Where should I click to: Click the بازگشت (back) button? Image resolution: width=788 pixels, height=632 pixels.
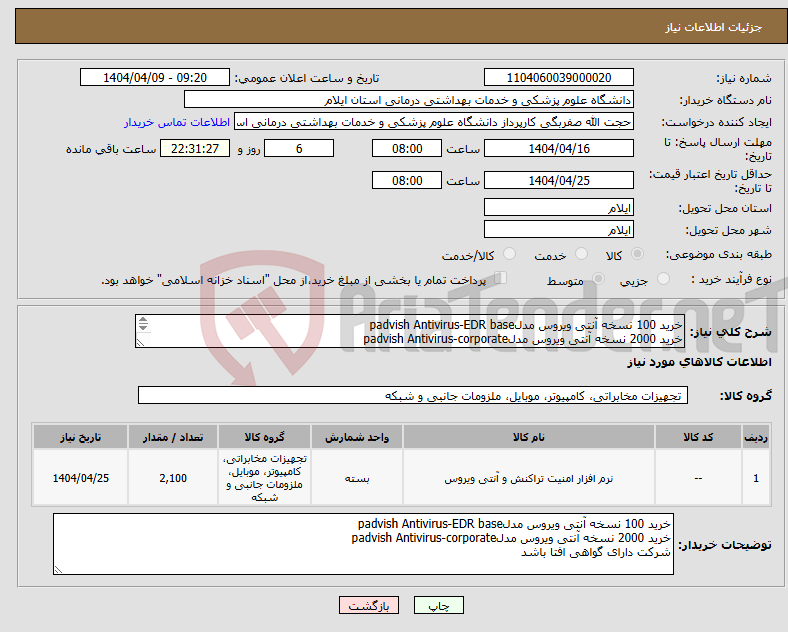point(369,605)
